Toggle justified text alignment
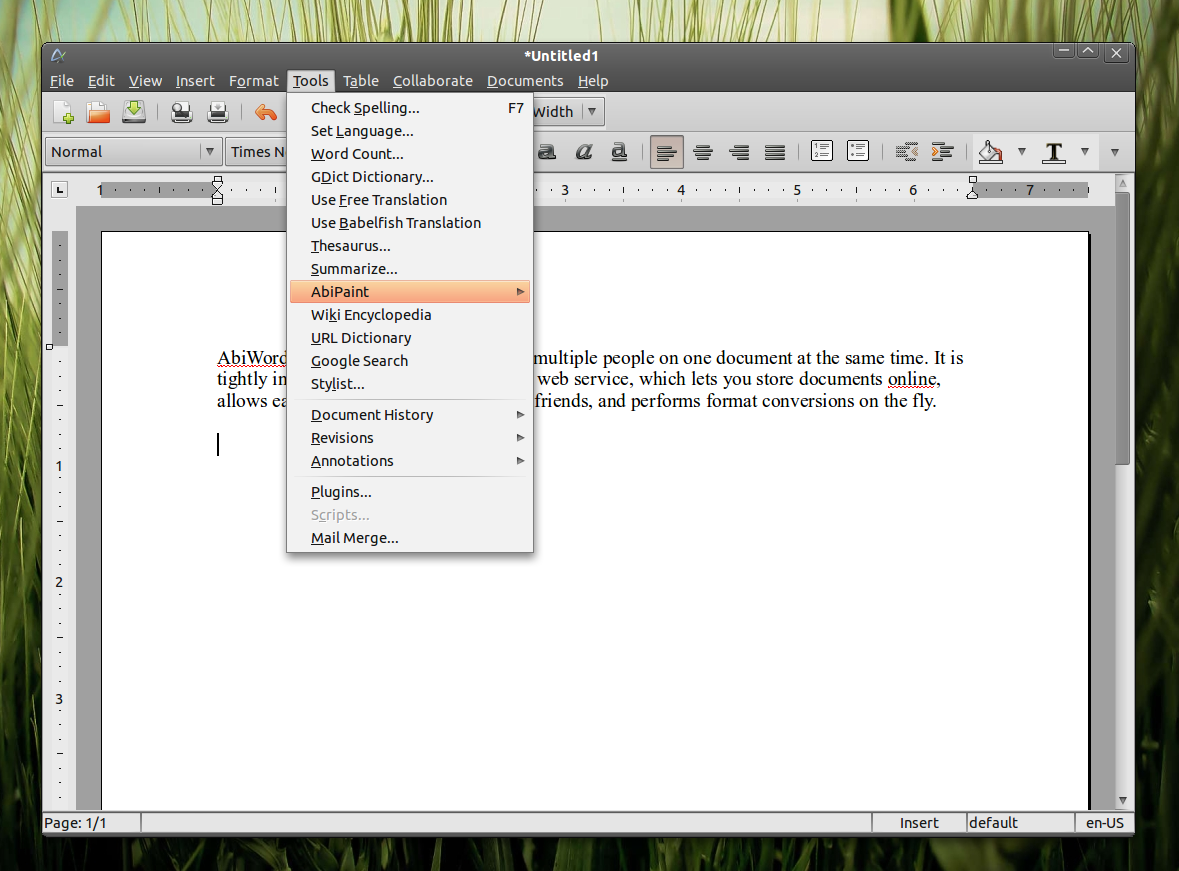The image size is (1179, 871). tap(775, 151)
